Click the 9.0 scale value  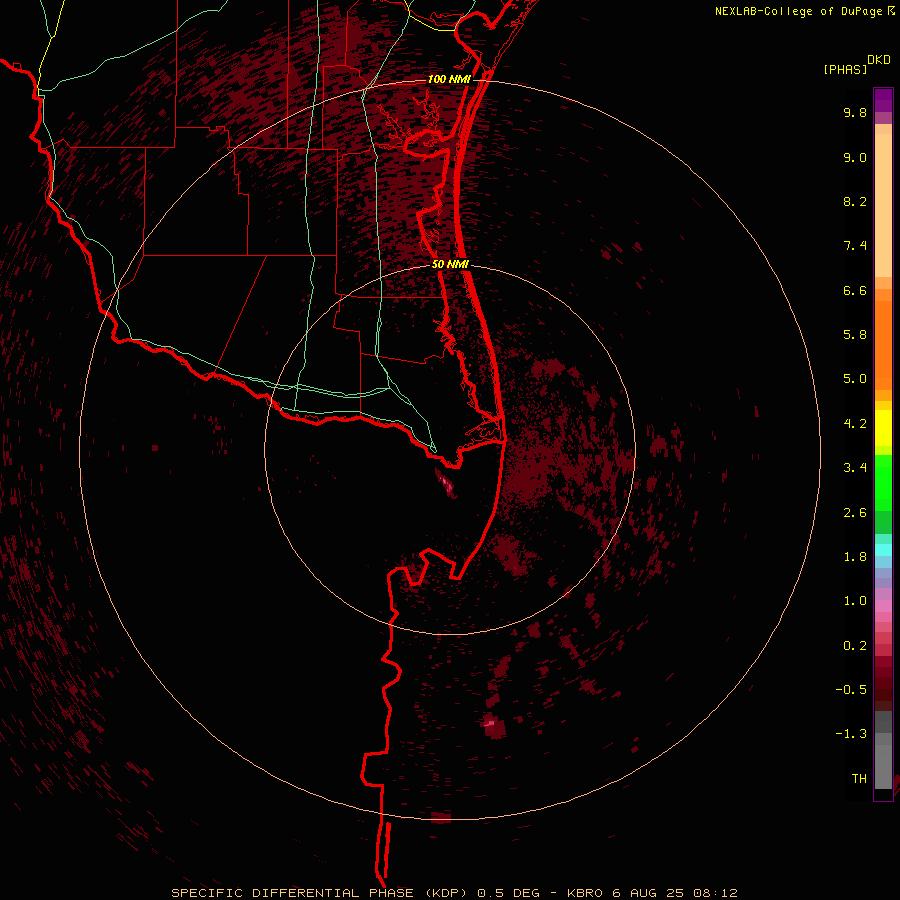click(855, 157)
